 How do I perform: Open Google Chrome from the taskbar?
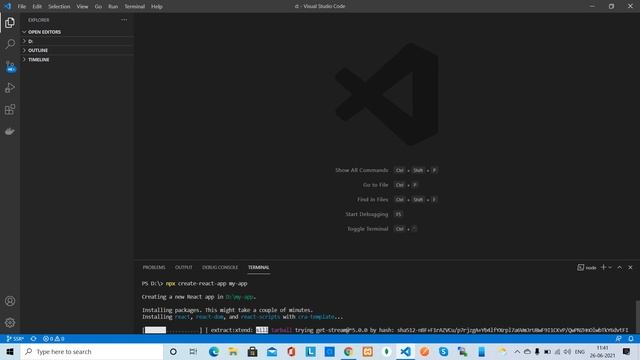348,351
